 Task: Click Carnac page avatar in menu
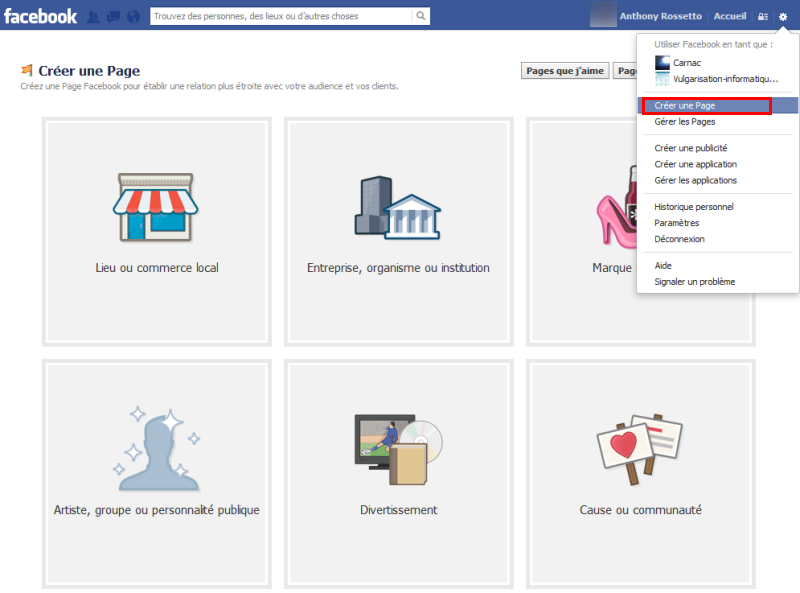click(662, 63)
